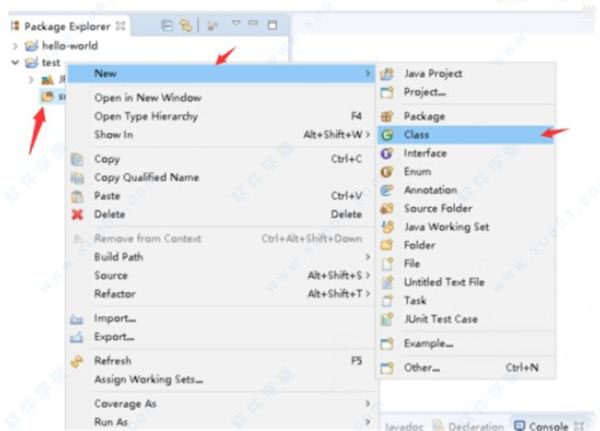Click the Package icon in the submenu
This screenshot has height=431, width=600.
(387, 116)
